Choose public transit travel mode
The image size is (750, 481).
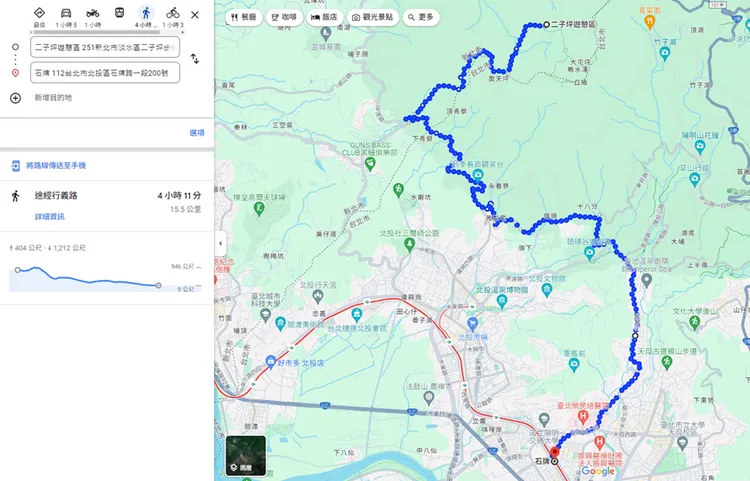click(120, 12)
